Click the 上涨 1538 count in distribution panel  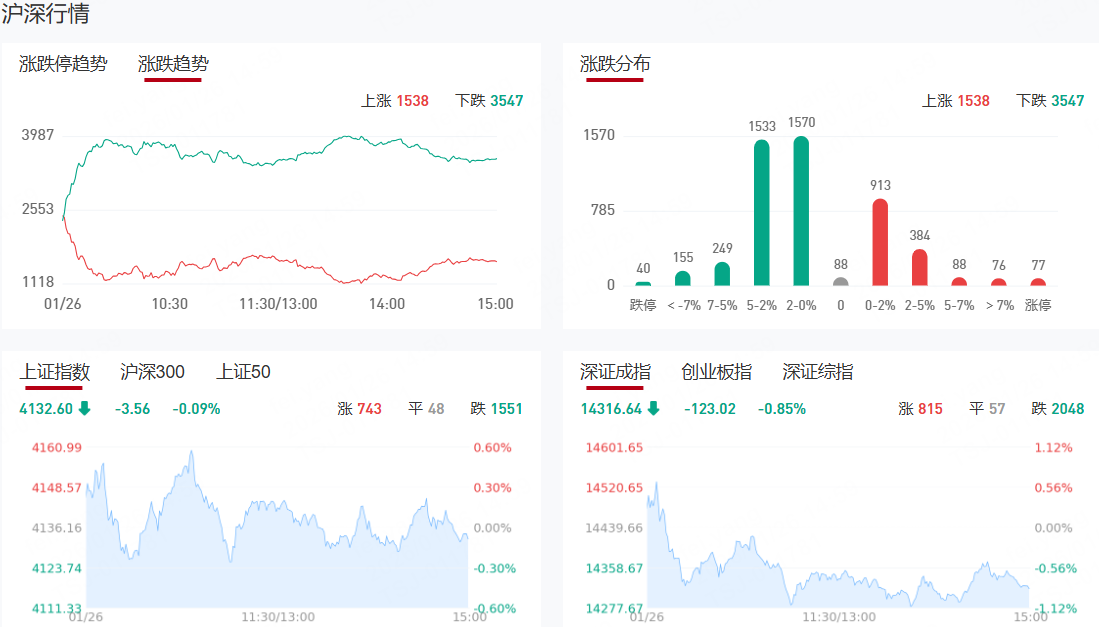(x=955, y=101)
